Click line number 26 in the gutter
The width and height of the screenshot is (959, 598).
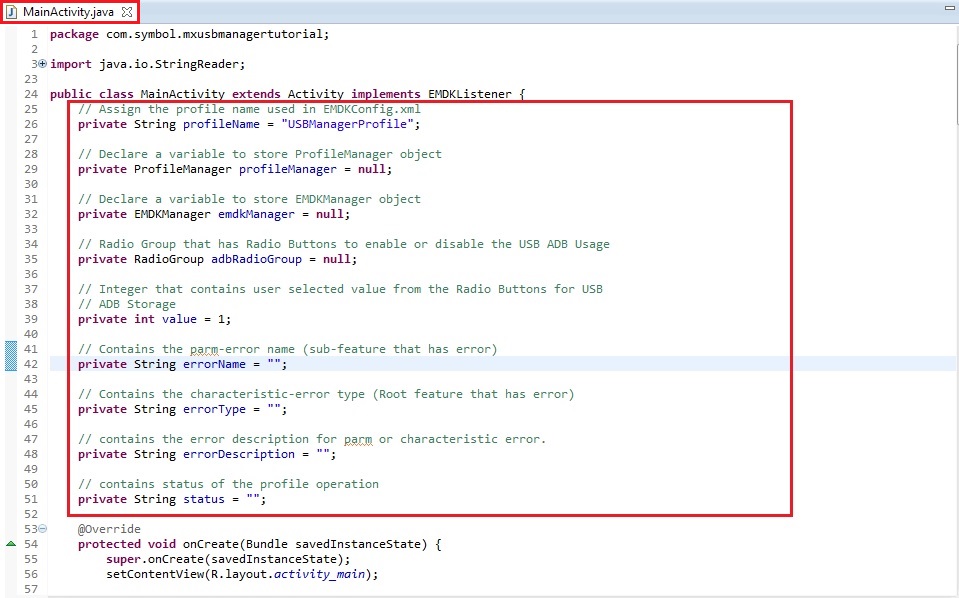pyautogui.click(x=30, y=124)
